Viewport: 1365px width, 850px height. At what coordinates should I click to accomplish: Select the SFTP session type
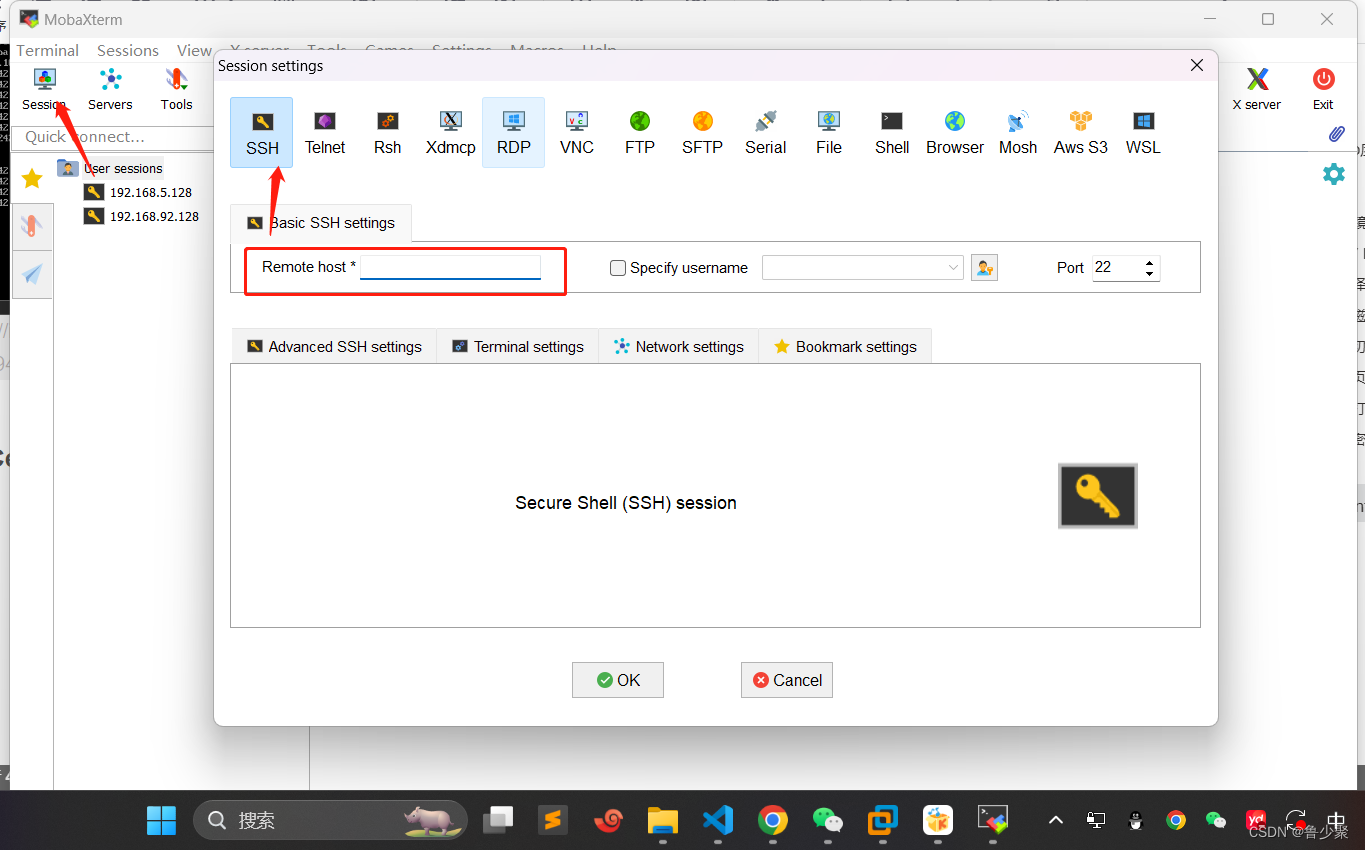click(x=703, y=132)
